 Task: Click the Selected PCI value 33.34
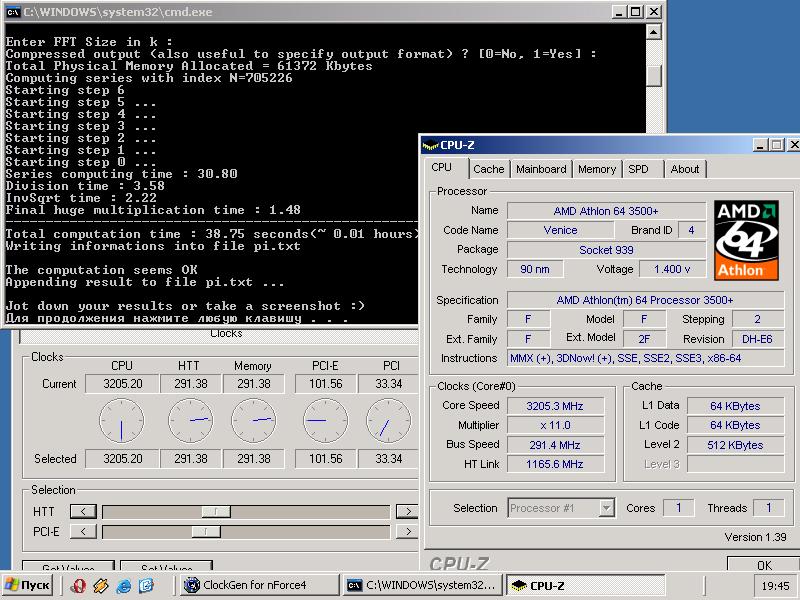pyautogui.click(x=389, y=459)
